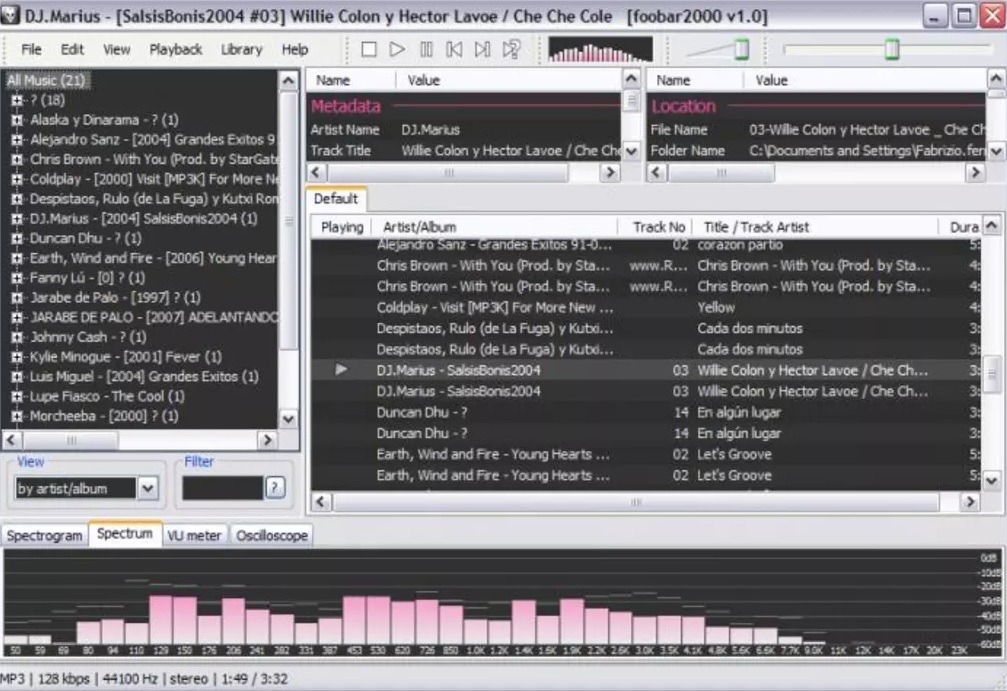The height and width of the screenshot is (691, 1007).
Task: Click the Folder Name location row
Action: 817,151
